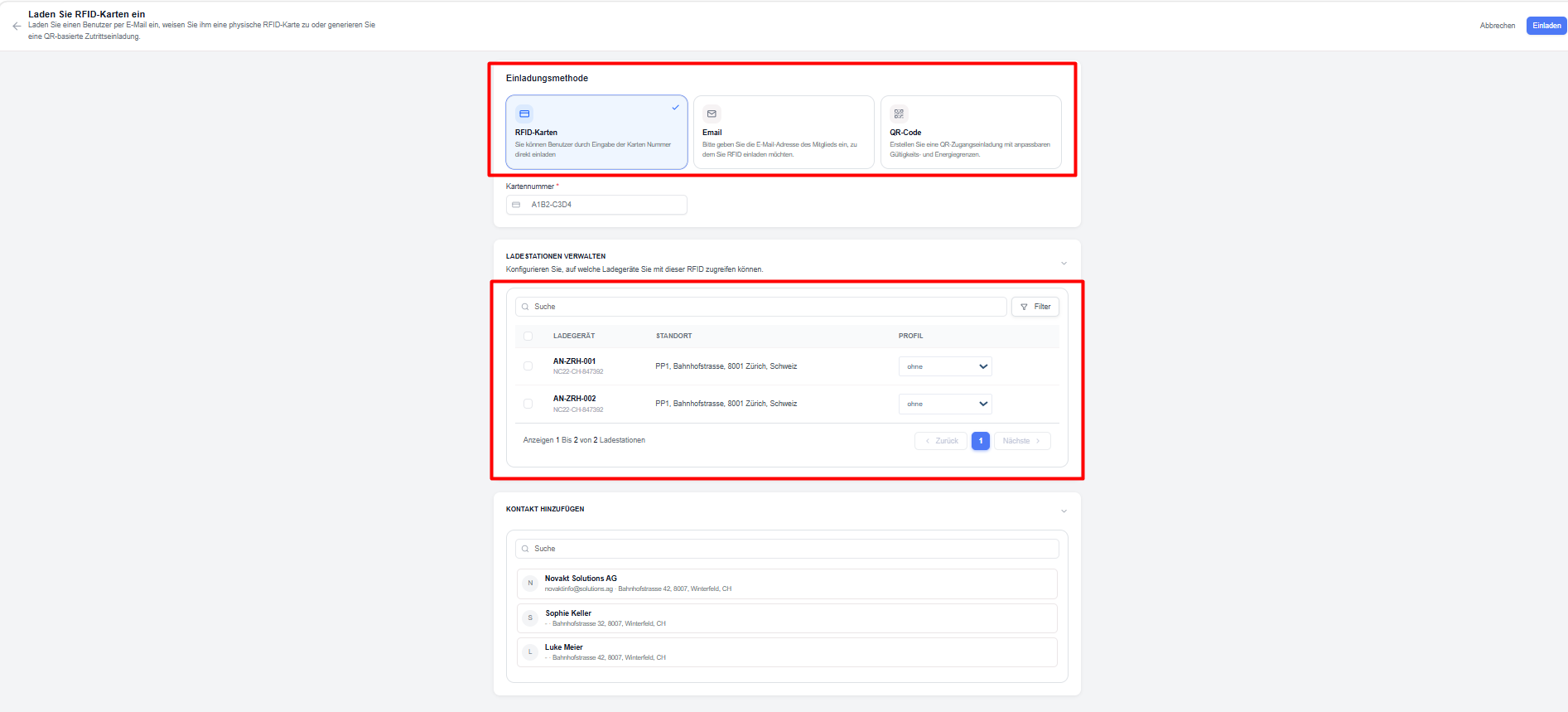Click search icon in Kontakt search

[x=525, y=549]
